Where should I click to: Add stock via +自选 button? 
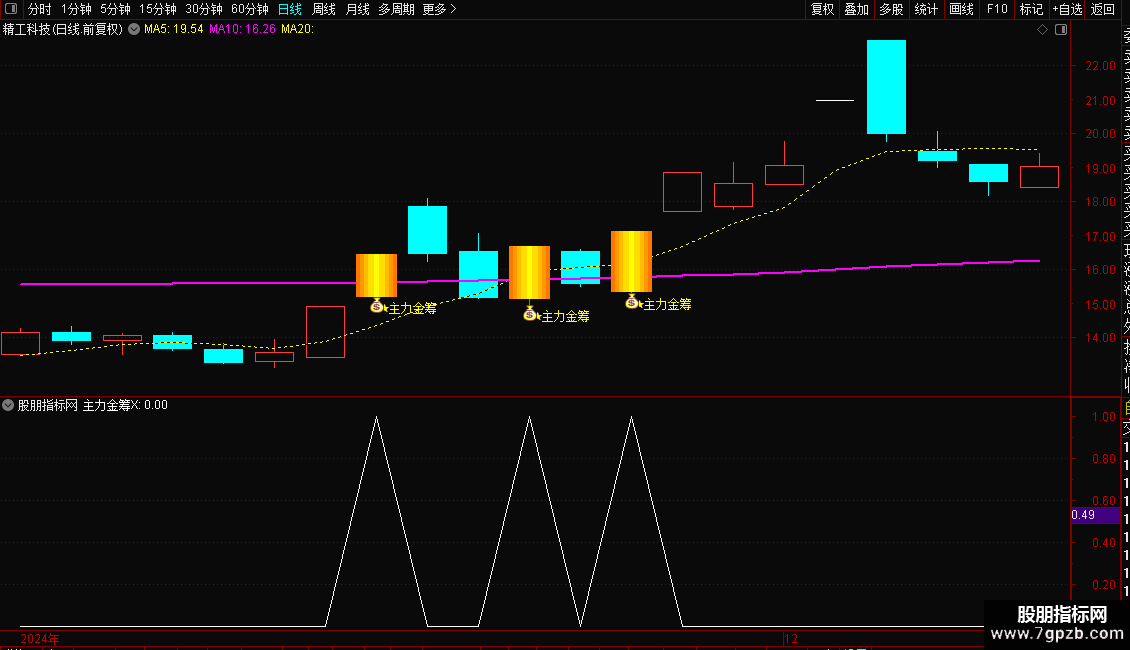coord(1067,9)
